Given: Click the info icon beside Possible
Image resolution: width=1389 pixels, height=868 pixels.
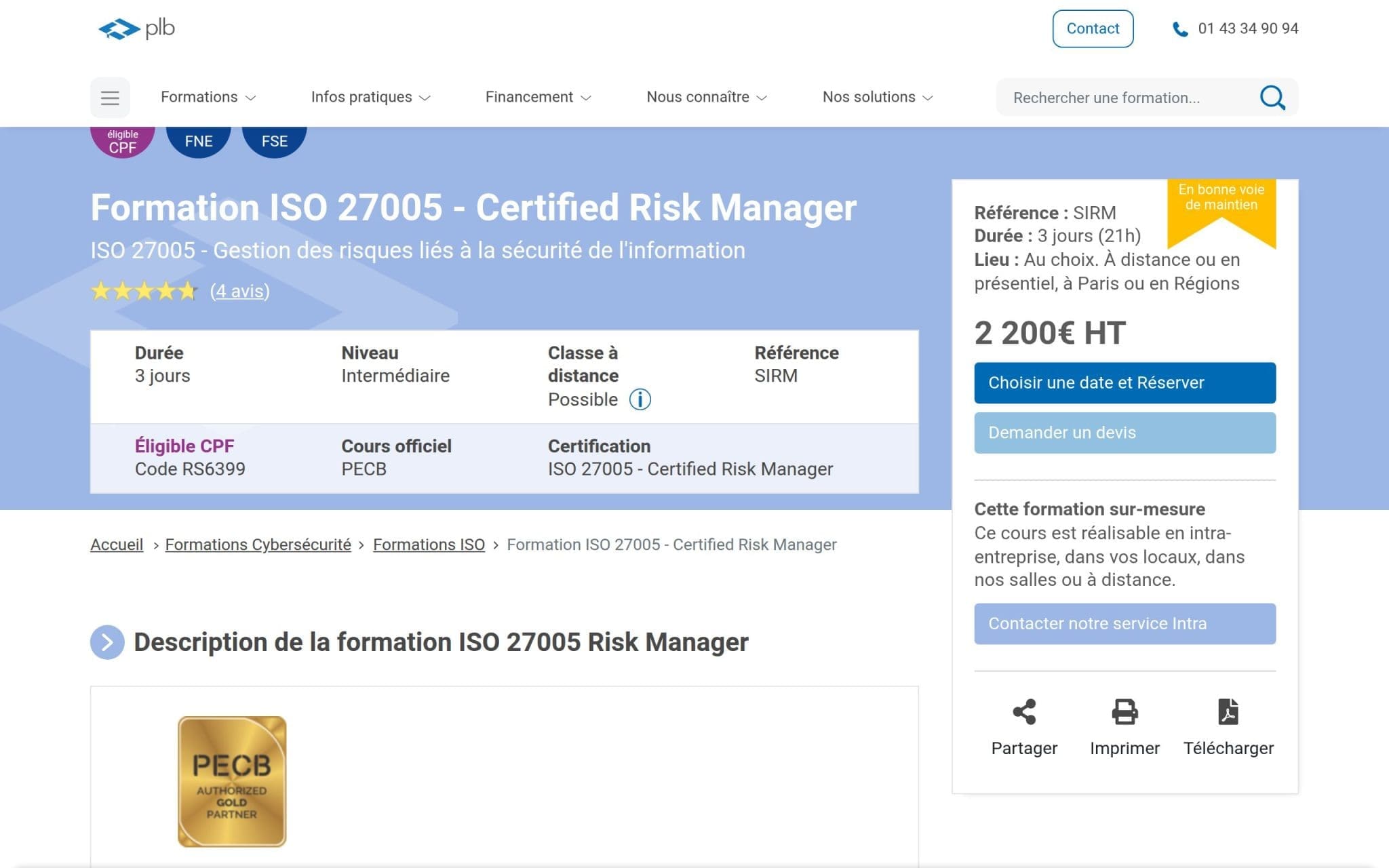Looking at the screenshot, I should tap(640, 399).
